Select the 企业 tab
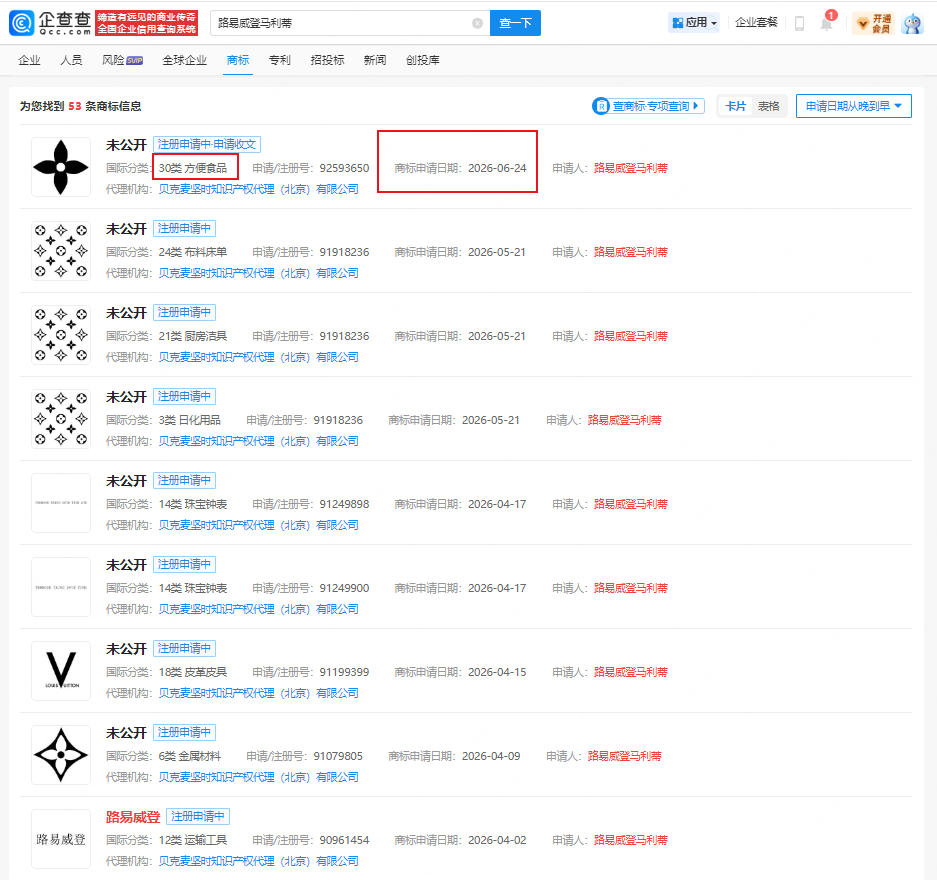937x880 pixels. pyautogui.click(x=29, y=60)
